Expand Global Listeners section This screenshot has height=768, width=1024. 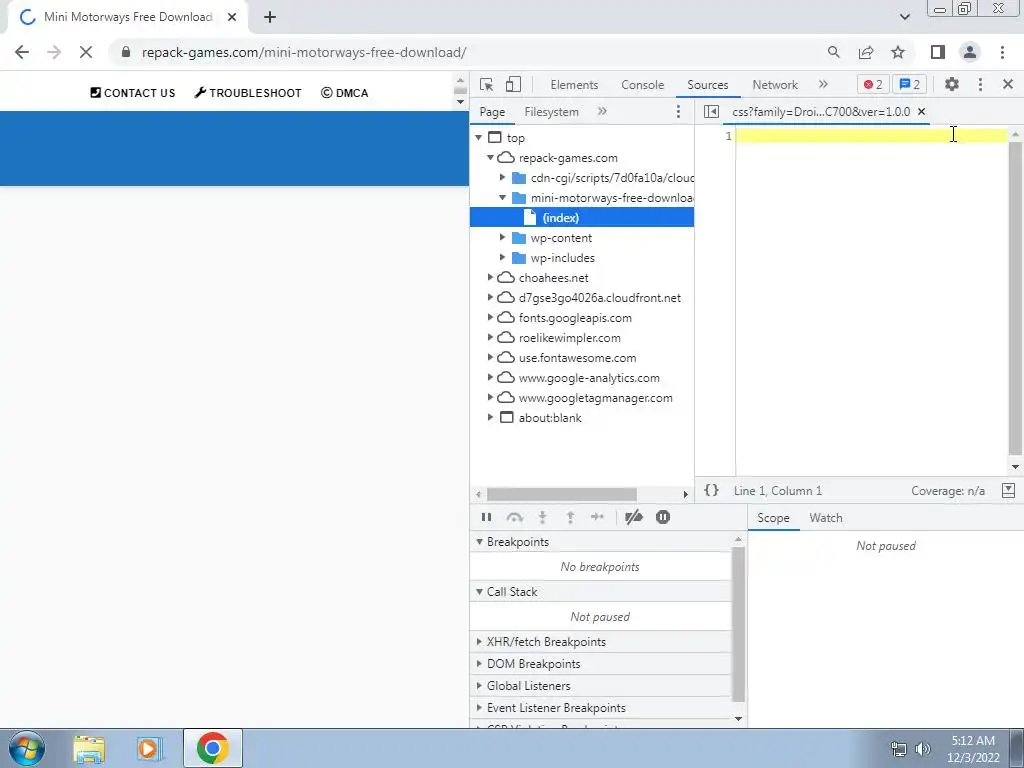coord(600,686)
